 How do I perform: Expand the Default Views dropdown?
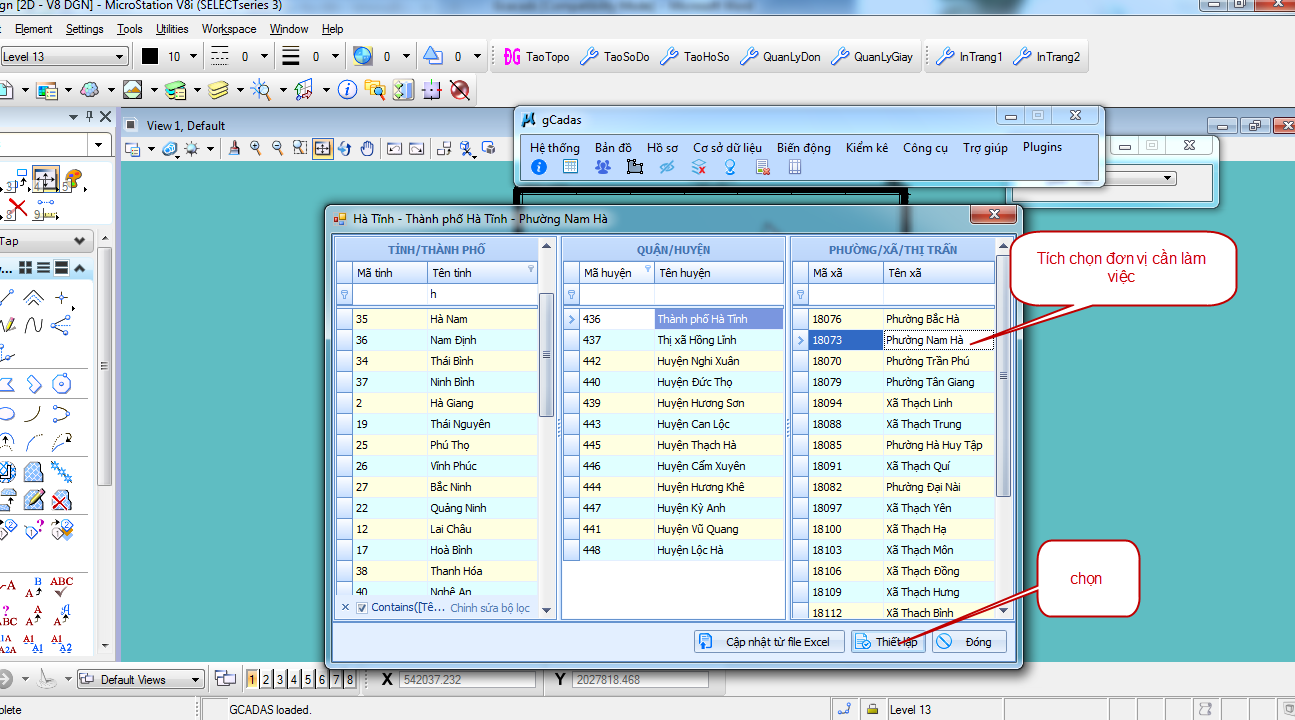(195, 680)
